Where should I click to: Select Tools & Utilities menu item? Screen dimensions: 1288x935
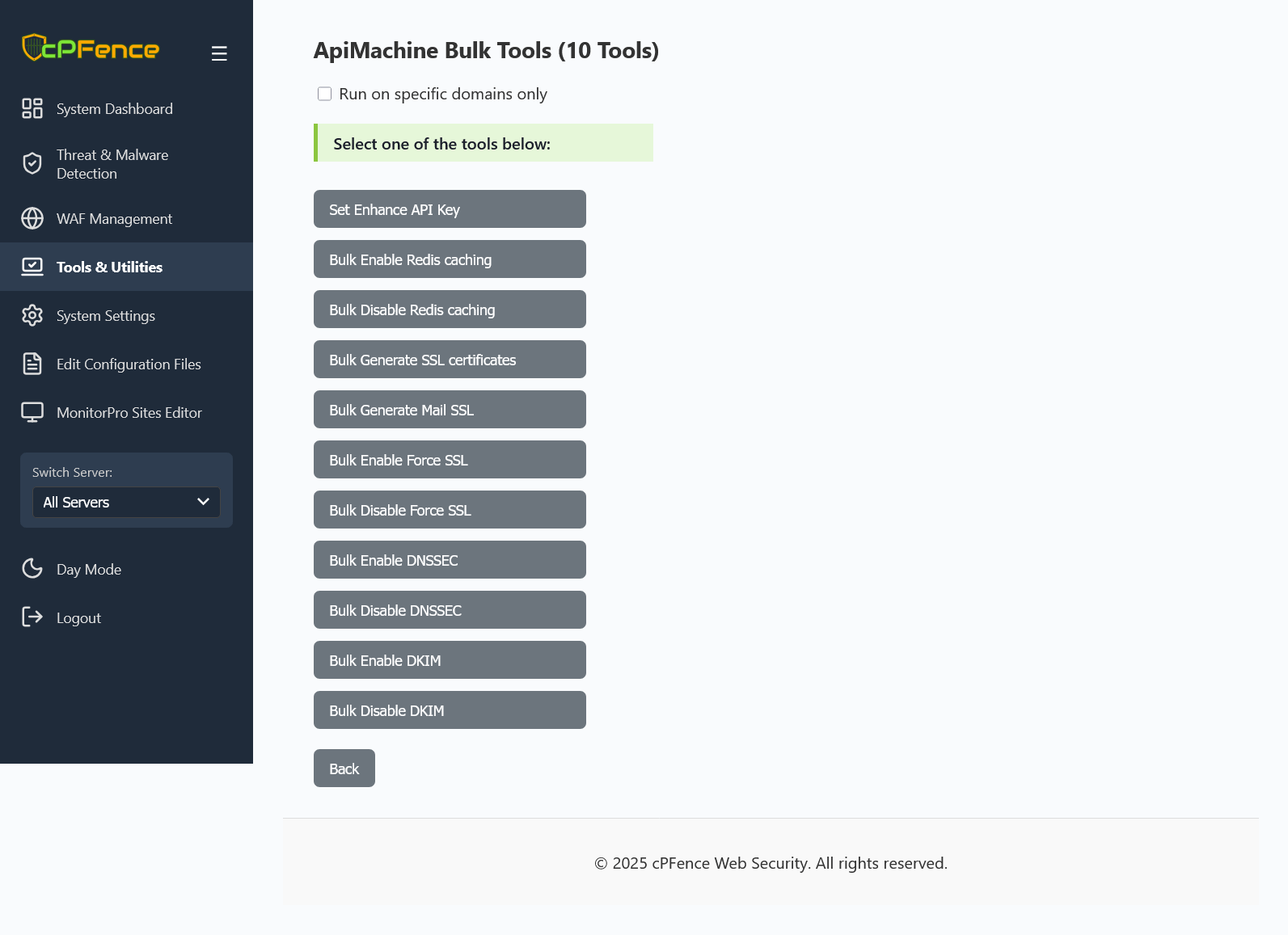[x=126, y=267]
